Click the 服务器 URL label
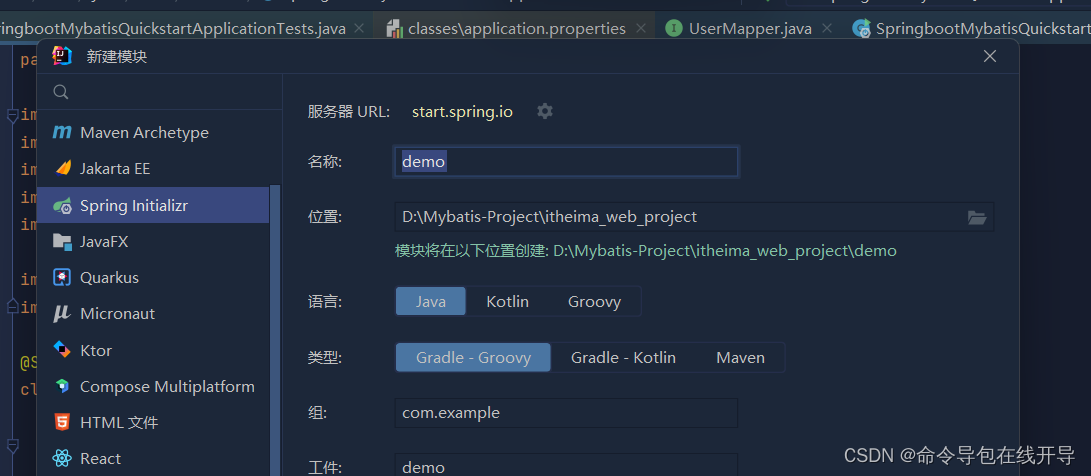The width and height of the screenshot is (1091, 476). coord(349,111)
